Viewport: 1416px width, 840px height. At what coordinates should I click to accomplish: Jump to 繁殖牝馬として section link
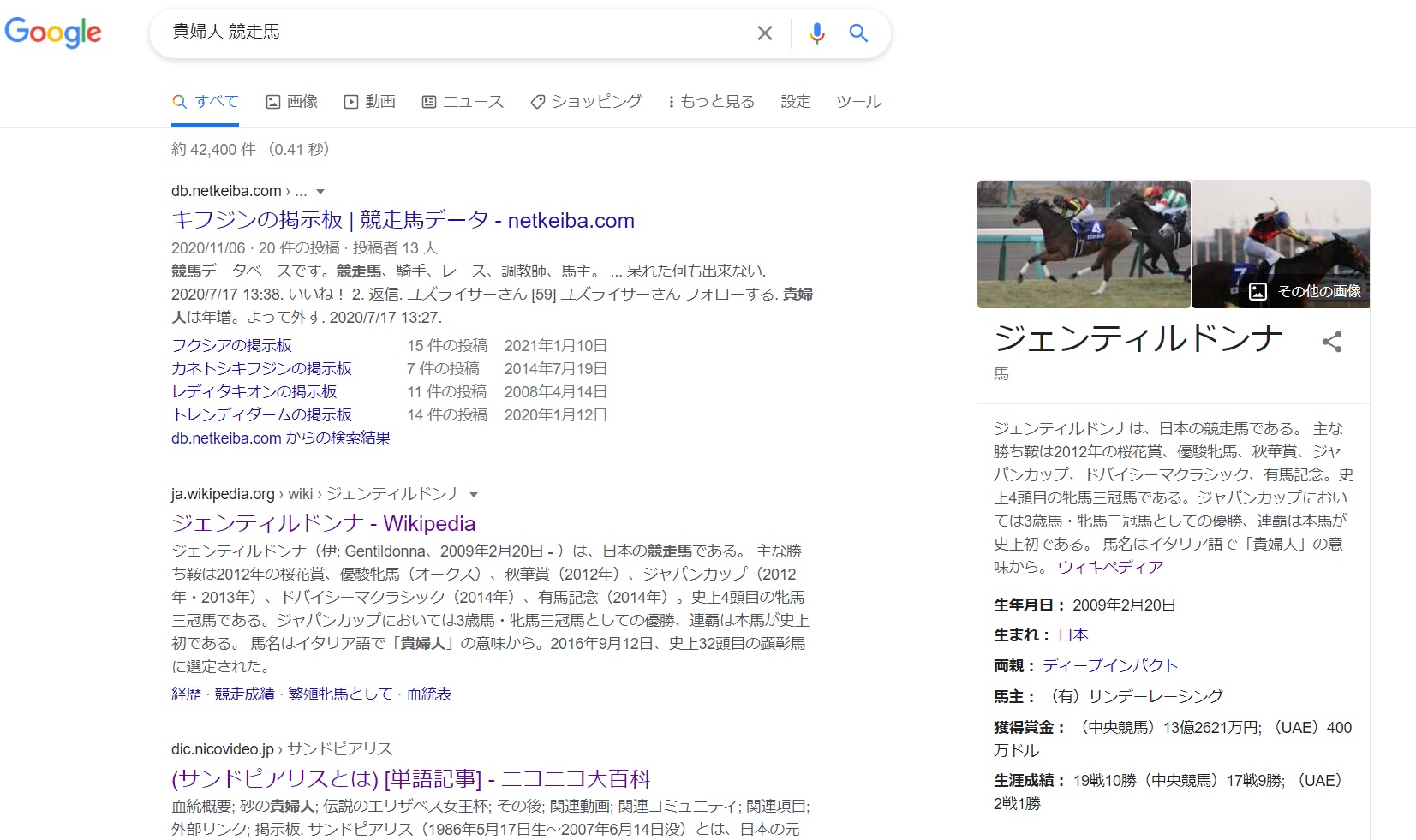tap(340, 694)
